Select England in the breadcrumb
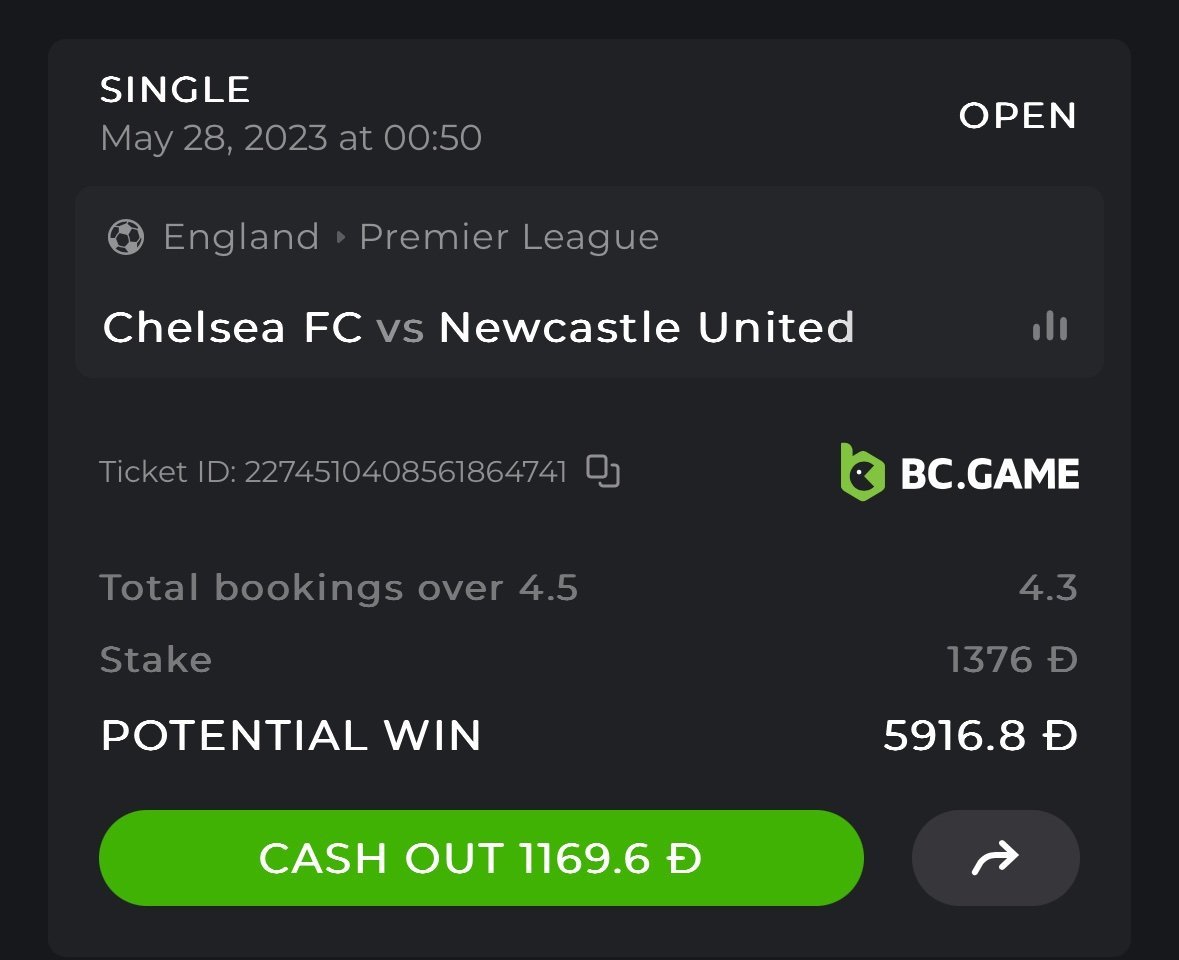Viewport: 1179px width, 960px height. pos(241,238)
